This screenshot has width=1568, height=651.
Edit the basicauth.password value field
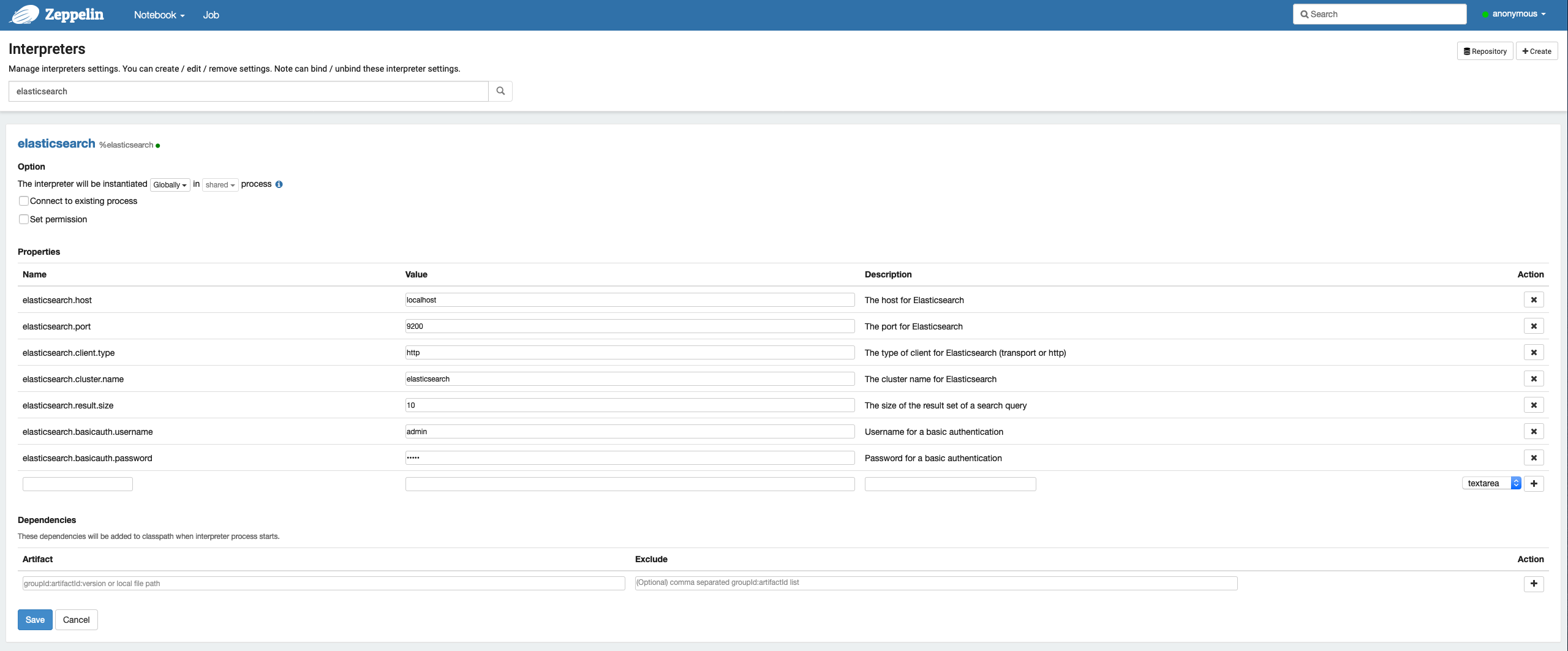630,458
